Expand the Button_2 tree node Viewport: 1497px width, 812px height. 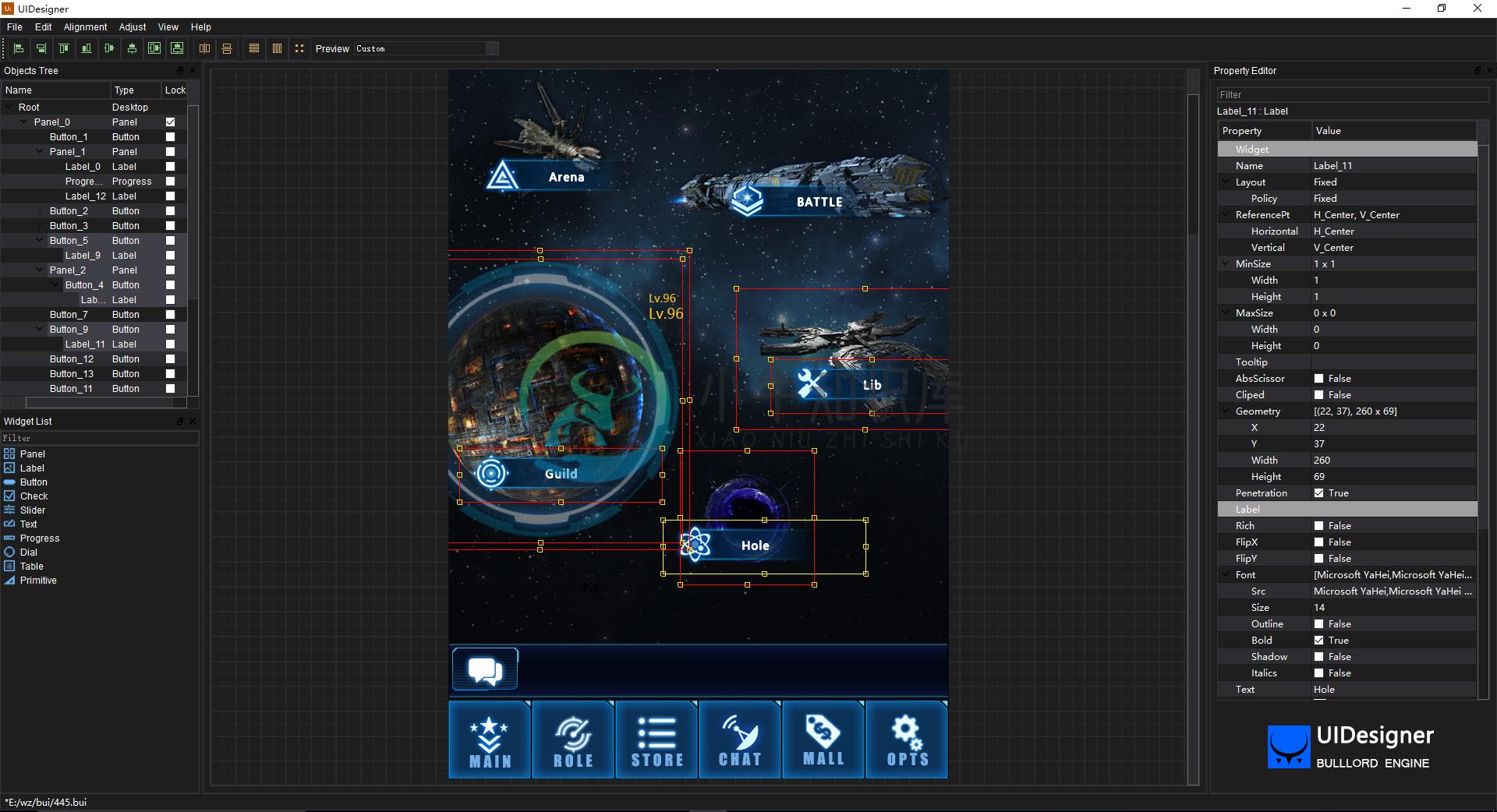tap(41, 210)
